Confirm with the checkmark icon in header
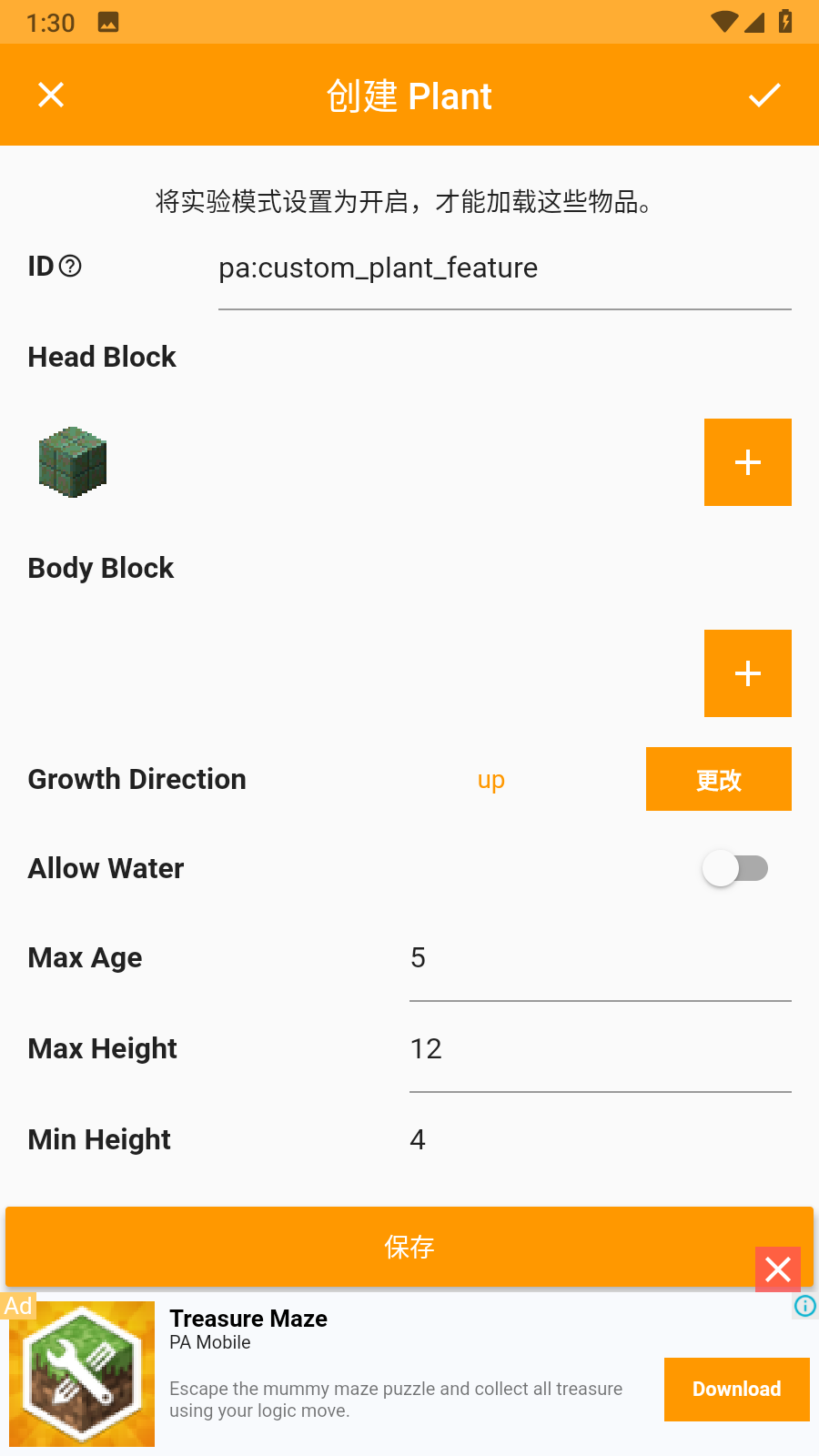819x1456 pixels. 764,95
